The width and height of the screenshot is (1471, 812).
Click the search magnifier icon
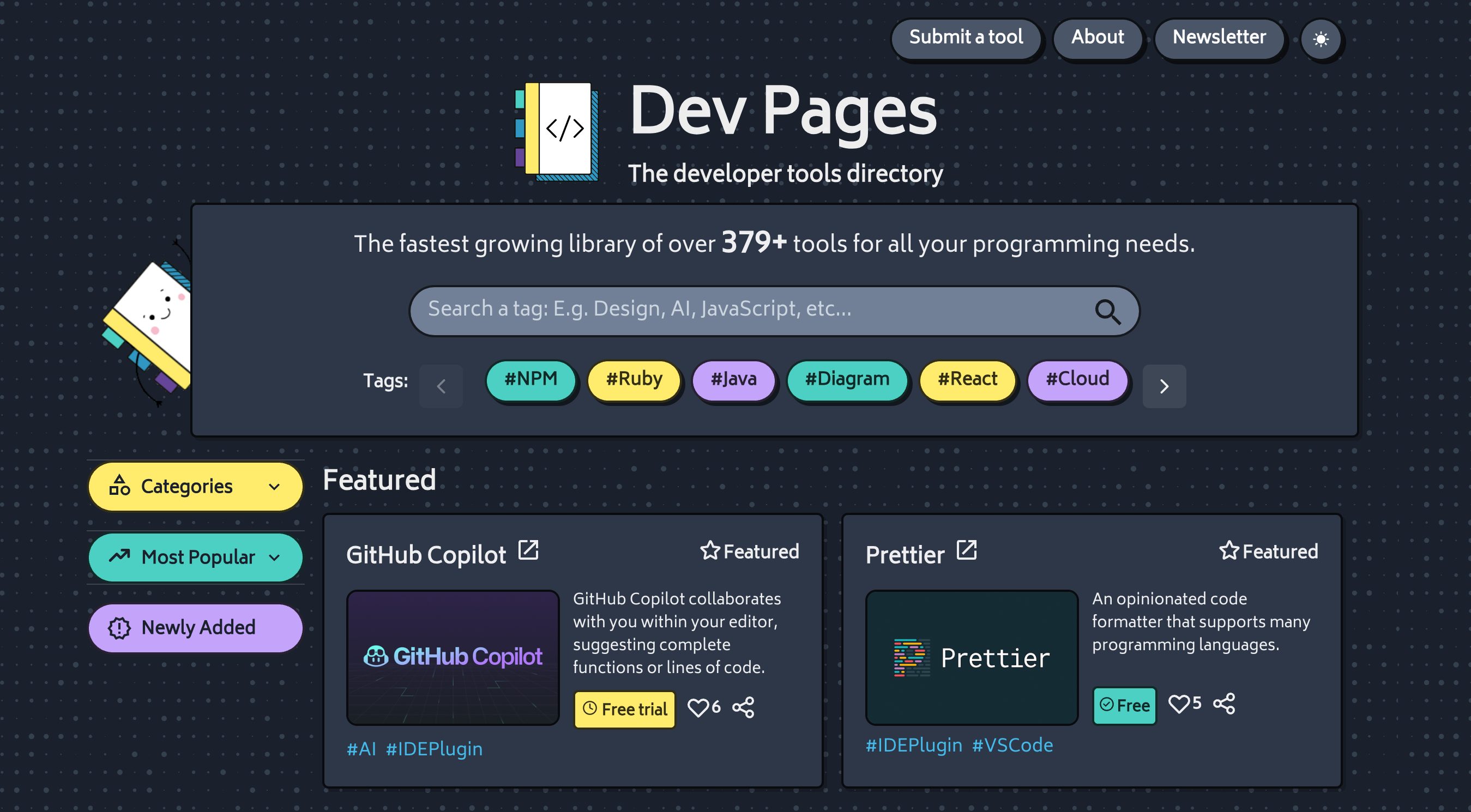pyautogui.click(x=1107, y=312)
